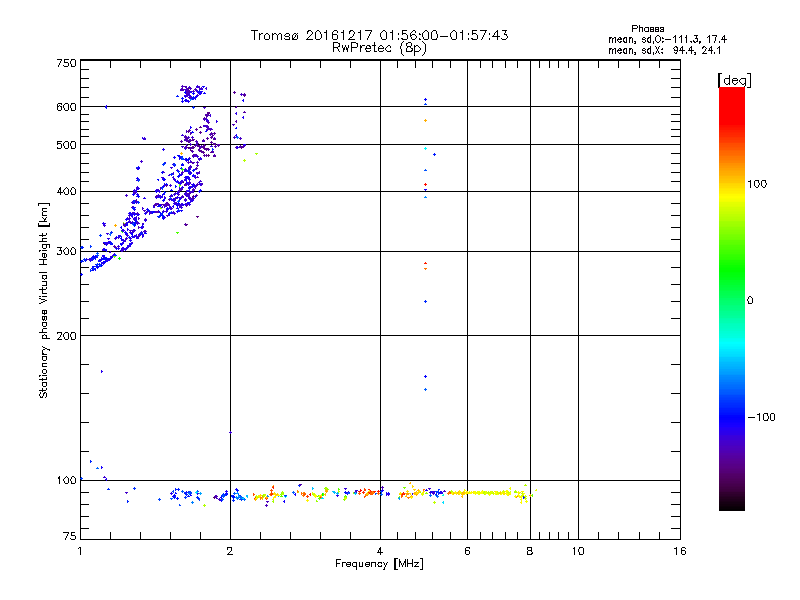Click the colorbar tick label "0"
This screenshot has height=600, width=800.
[750, 301]
